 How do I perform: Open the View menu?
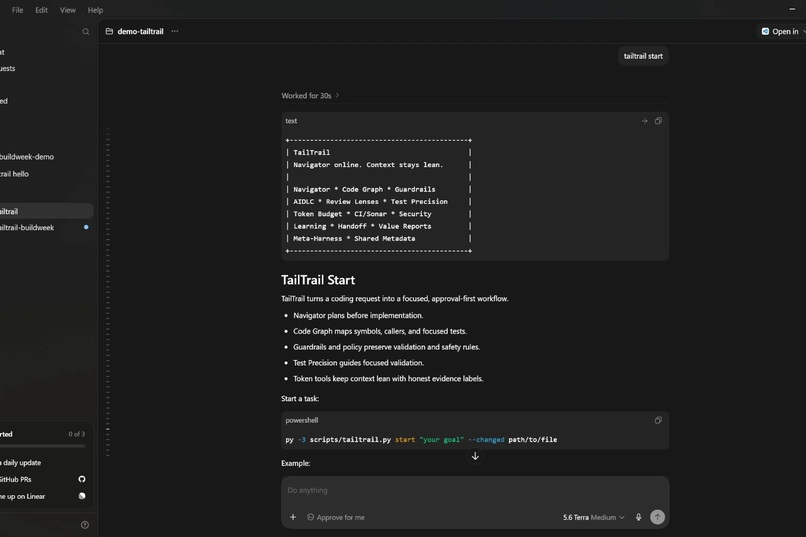pos(67,10)
